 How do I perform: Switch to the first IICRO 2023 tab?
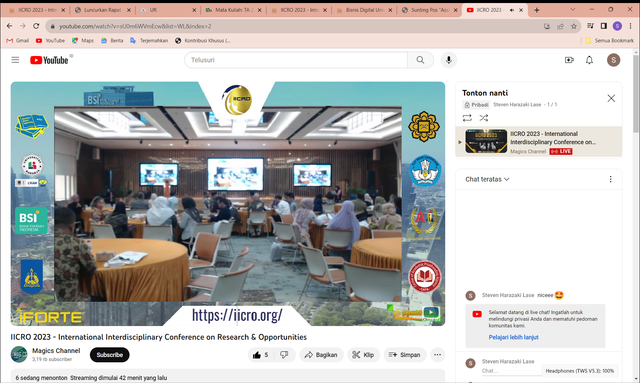coord(36,10)
